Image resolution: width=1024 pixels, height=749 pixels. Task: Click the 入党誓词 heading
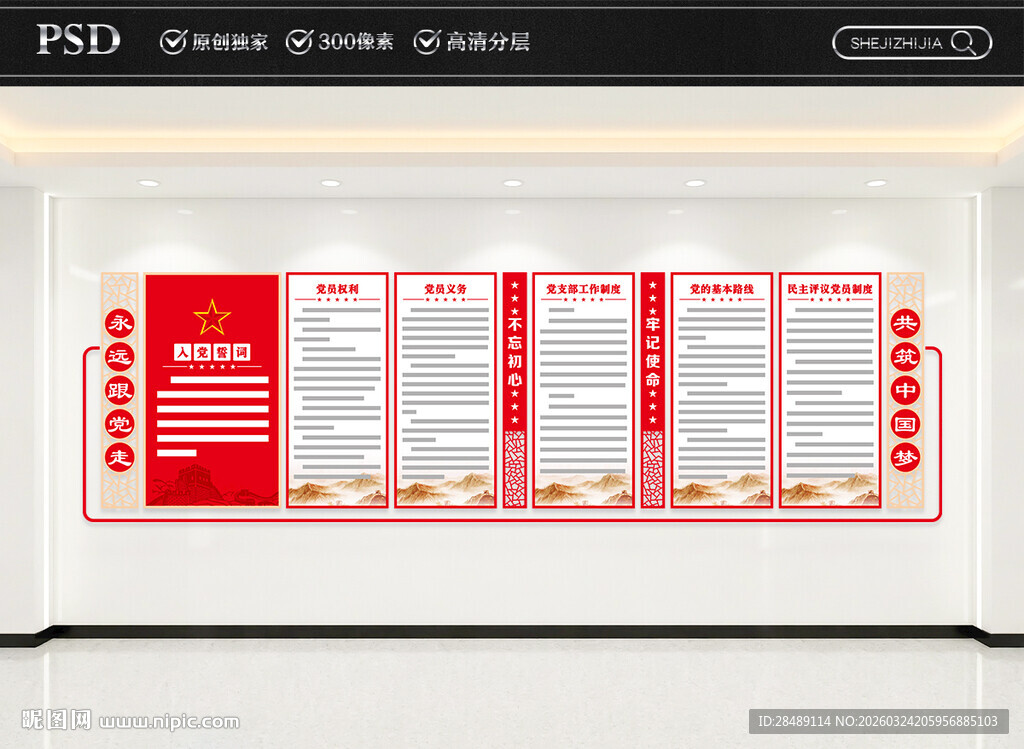[x=212, y=353]
